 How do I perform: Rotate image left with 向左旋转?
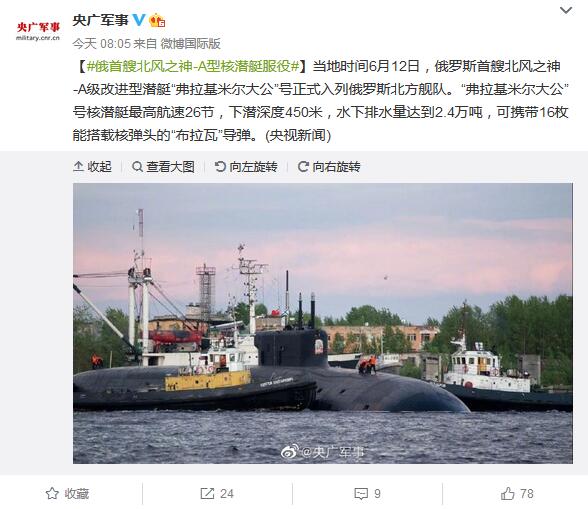point(246,167)
